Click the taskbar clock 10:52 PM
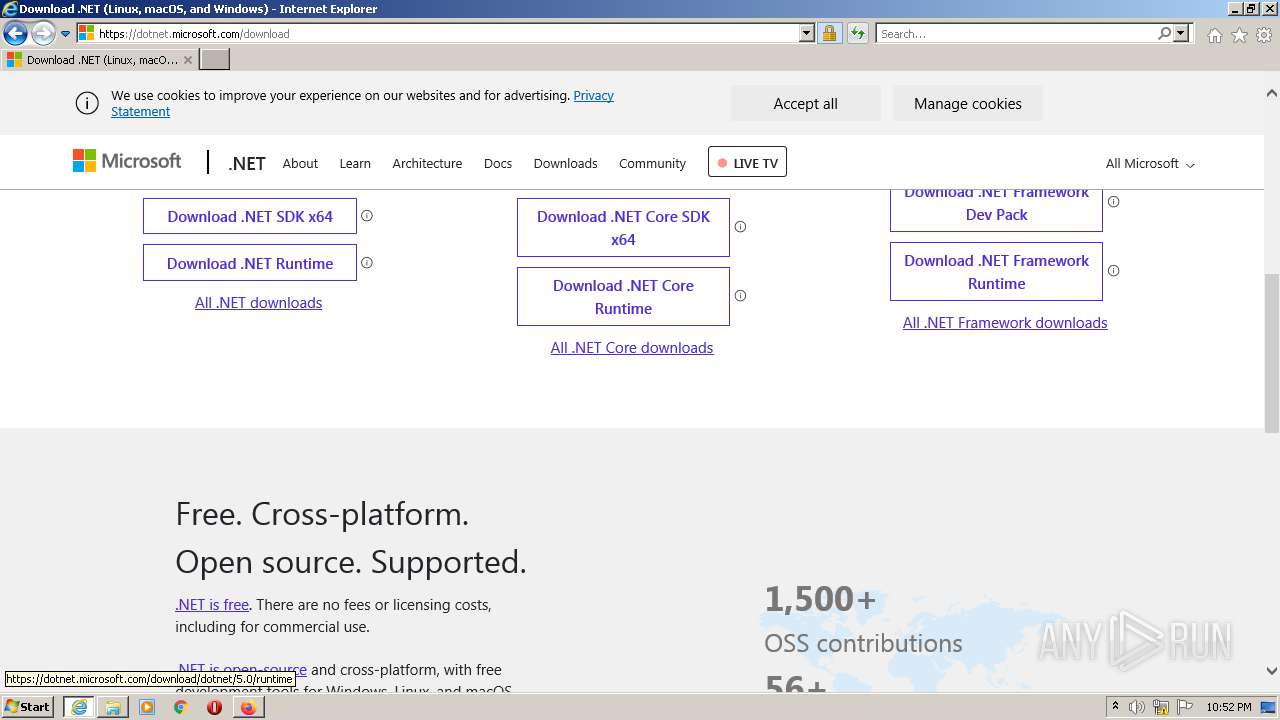 pyautogui.click(x=1229, y=707)
